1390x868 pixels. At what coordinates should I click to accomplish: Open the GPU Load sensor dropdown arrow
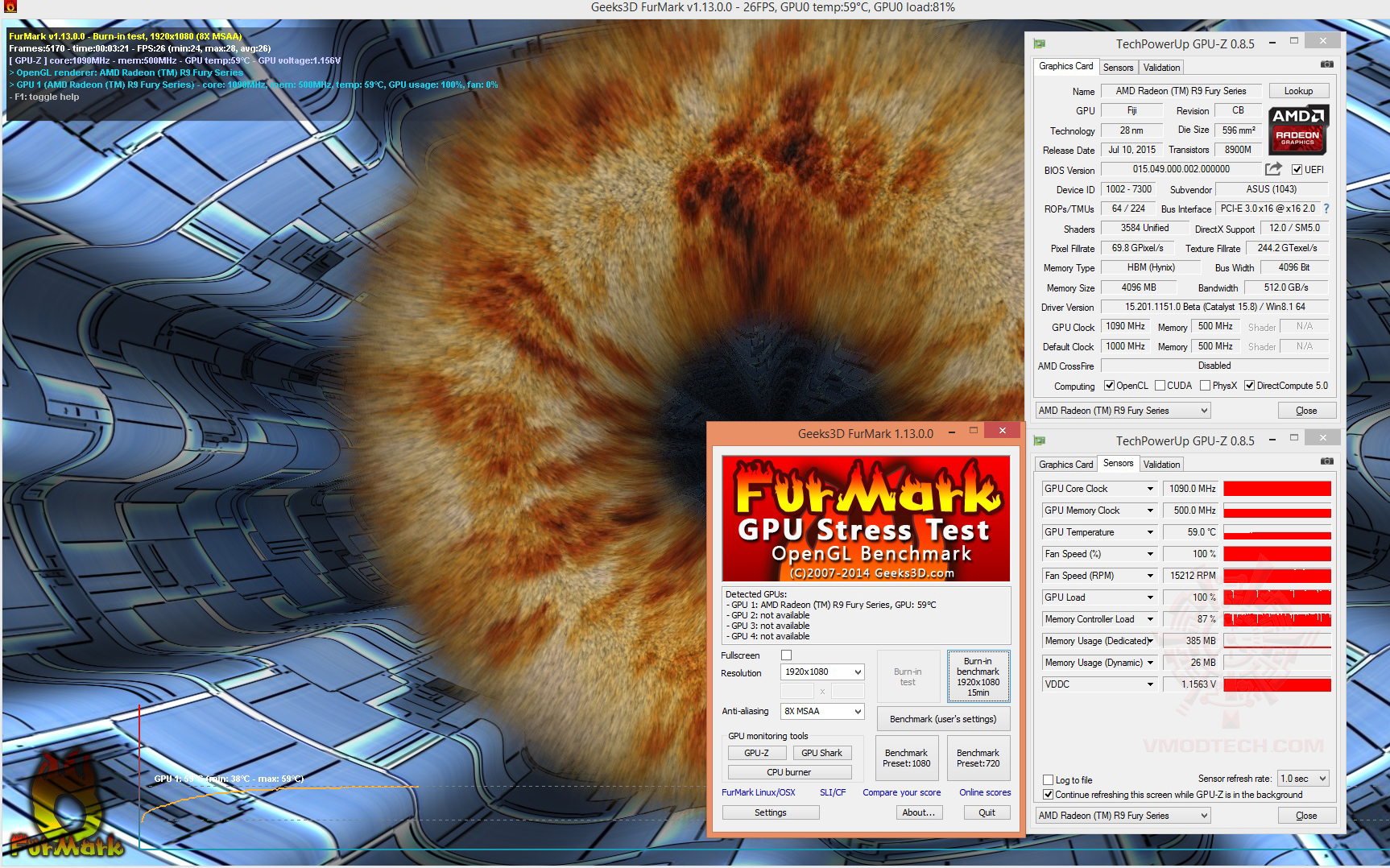pyautogui.click(x=1150, y=597)
